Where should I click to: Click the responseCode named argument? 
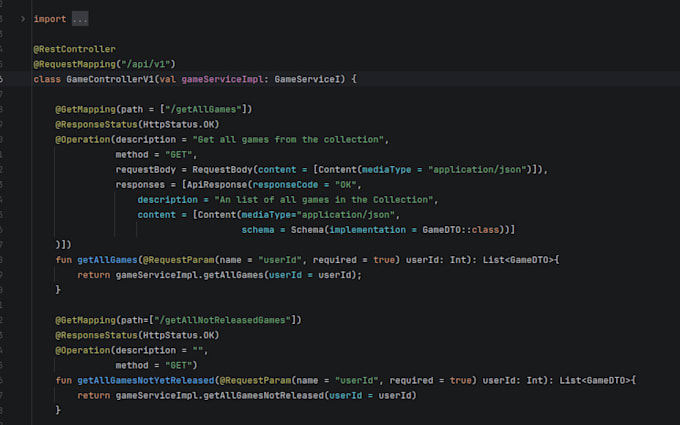(285, 185)
